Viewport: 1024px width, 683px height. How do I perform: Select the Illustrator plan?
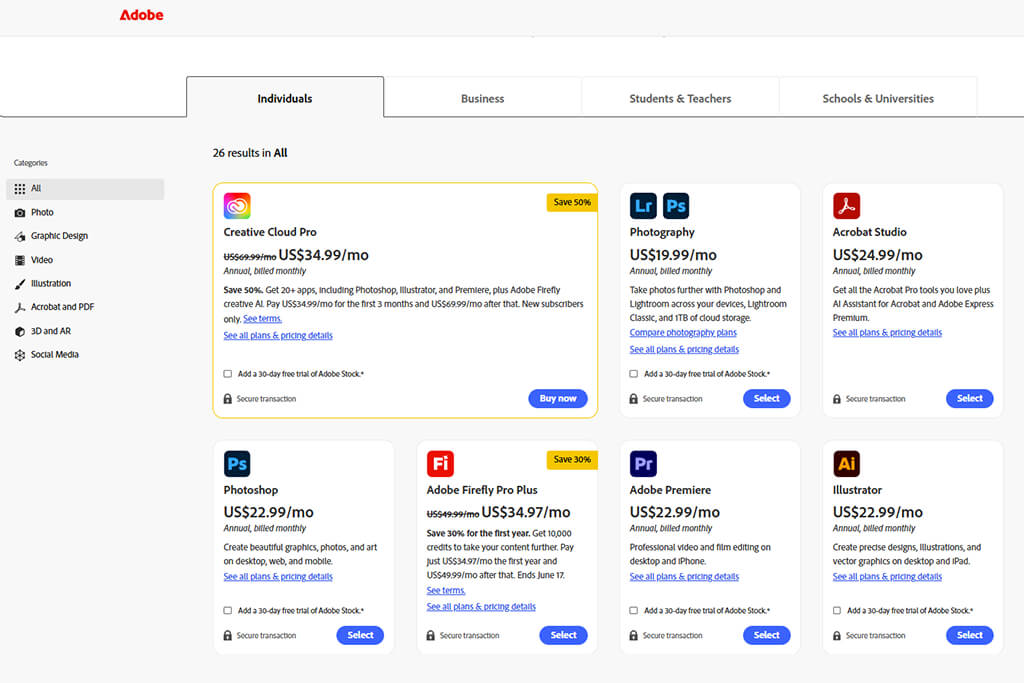click(x=970, y=635)
